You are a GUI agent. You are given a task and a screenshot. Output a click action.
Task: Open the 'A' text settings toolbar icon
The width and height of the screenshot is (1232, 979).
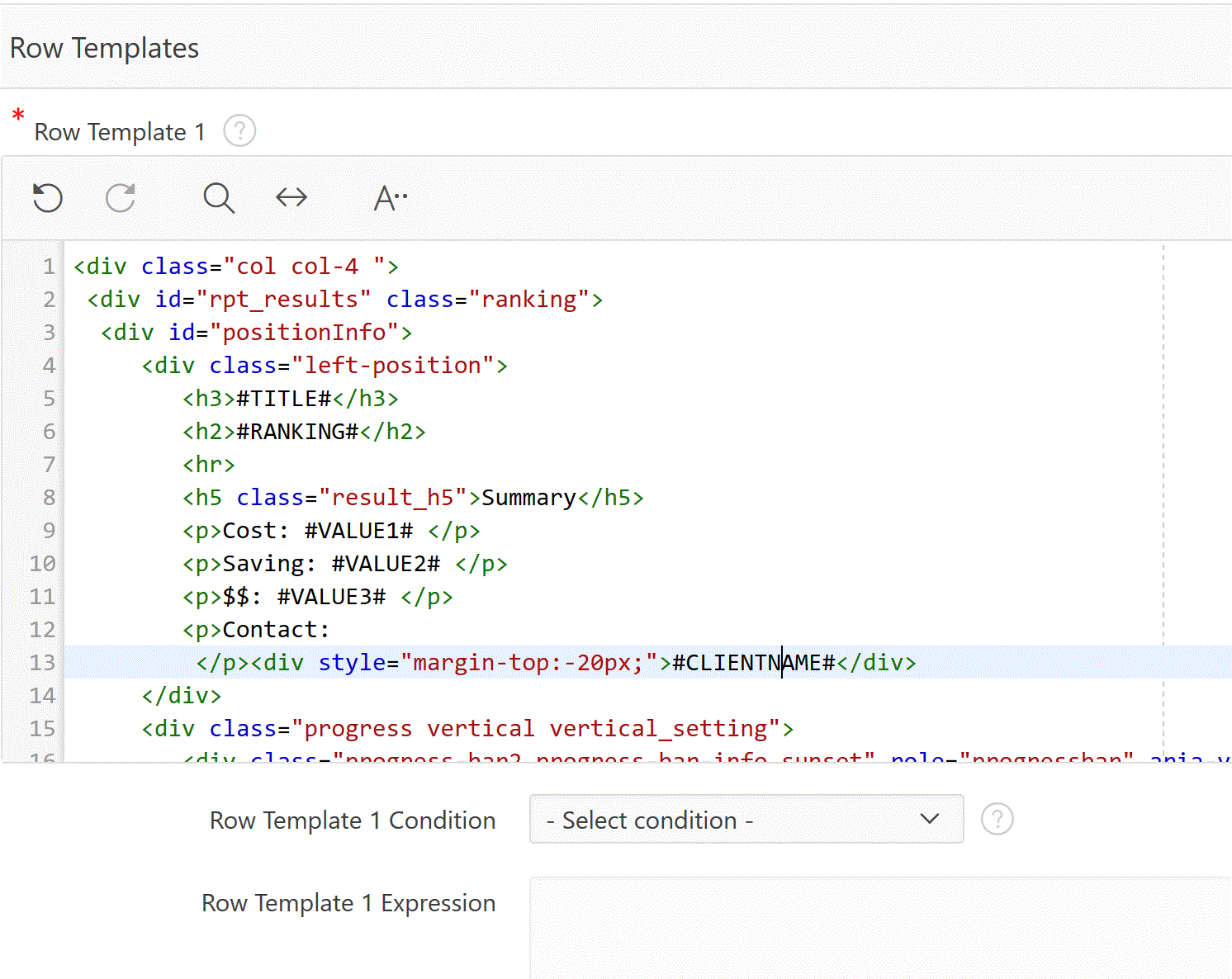point(391,198)
